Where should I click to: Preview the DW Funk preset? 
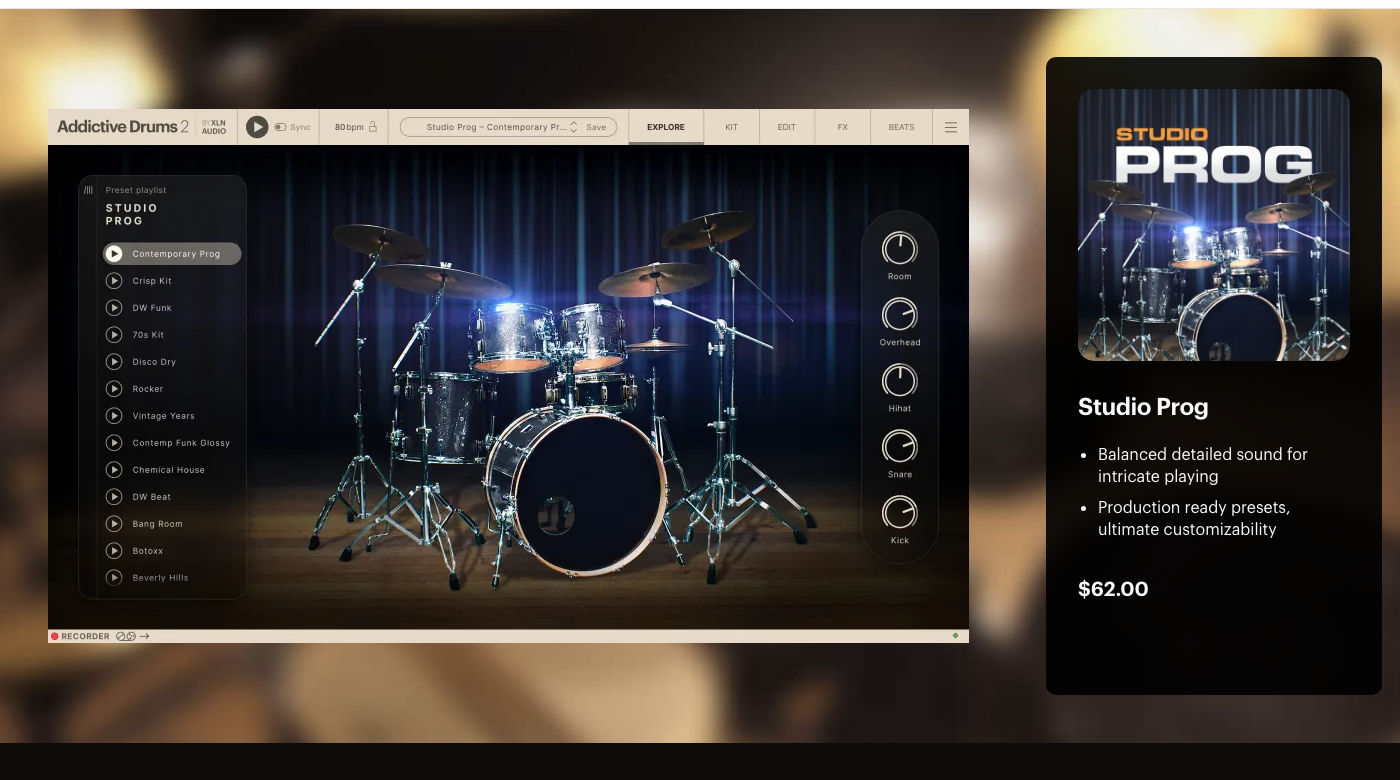coord(114,308)
